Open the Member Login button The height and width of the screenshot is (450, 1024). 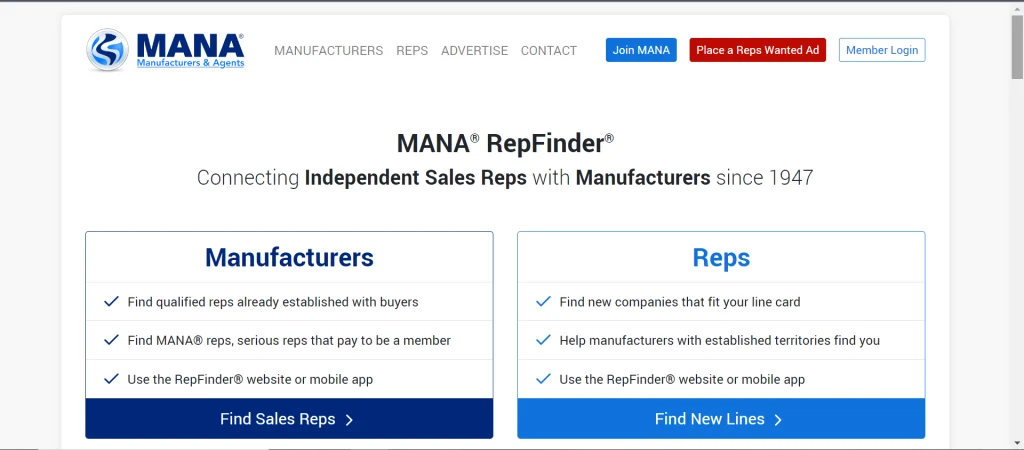click(x=882, y=50)
